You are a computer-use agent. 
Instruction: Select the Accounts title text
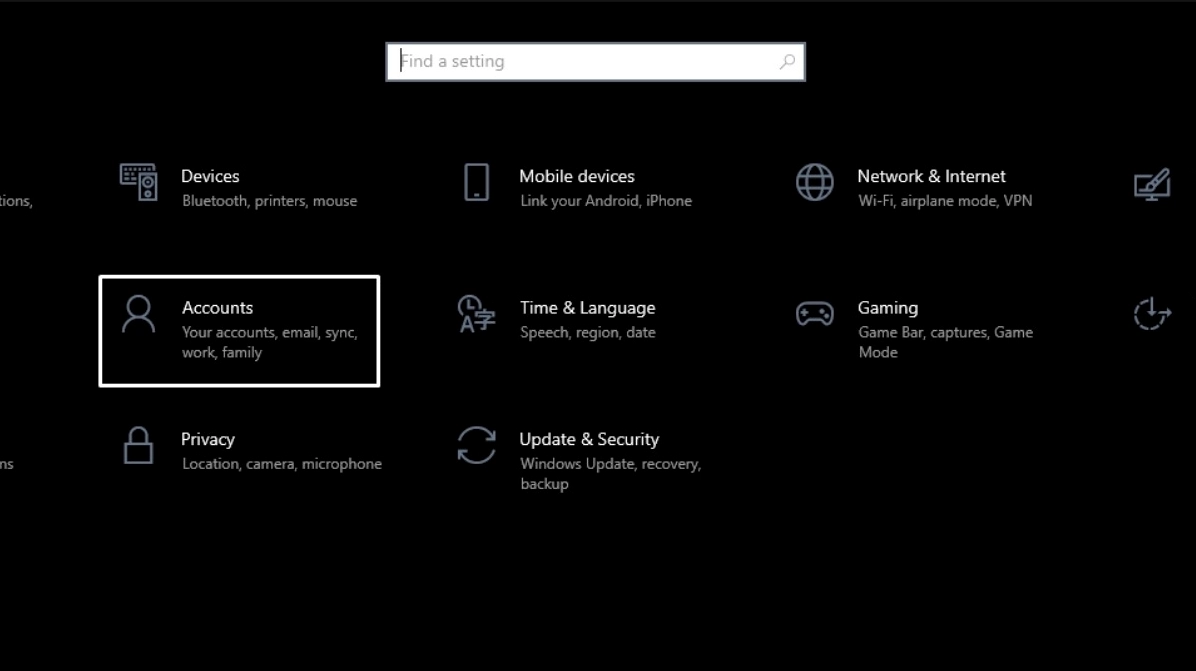pyautogui.click(x=217, y=308)
